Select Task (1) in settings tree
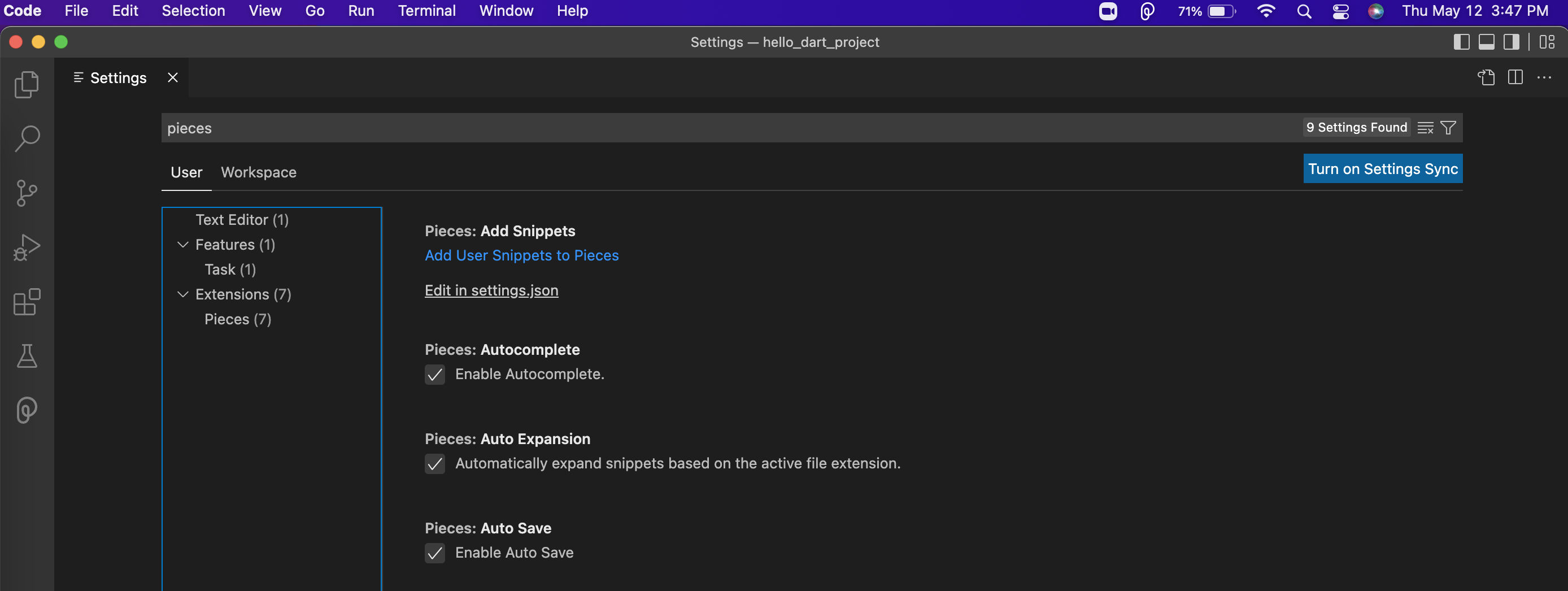 pos(230,270)
